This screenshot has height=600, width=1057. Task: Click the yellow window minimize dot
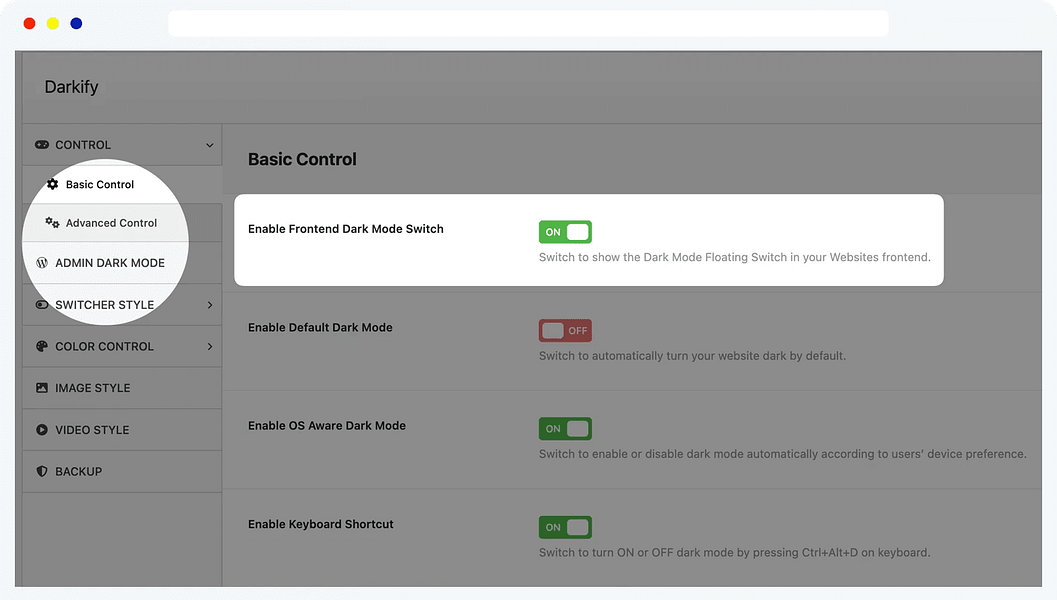pyautogui.click(x=53, y=24)
